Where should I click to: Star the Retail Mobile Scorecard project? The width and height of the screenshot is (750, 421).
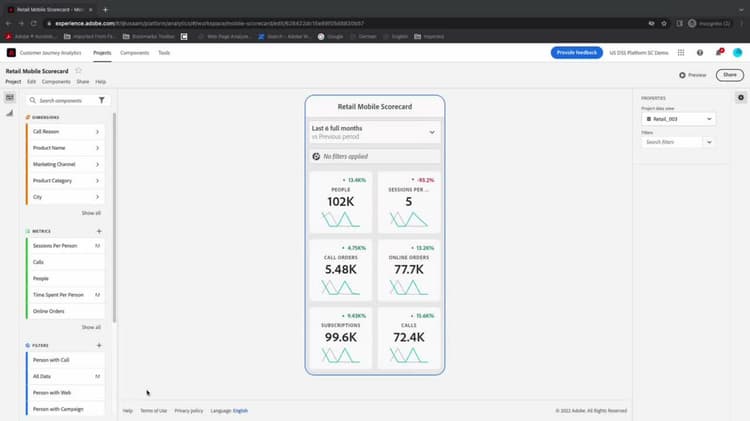[x=78, y=71]
